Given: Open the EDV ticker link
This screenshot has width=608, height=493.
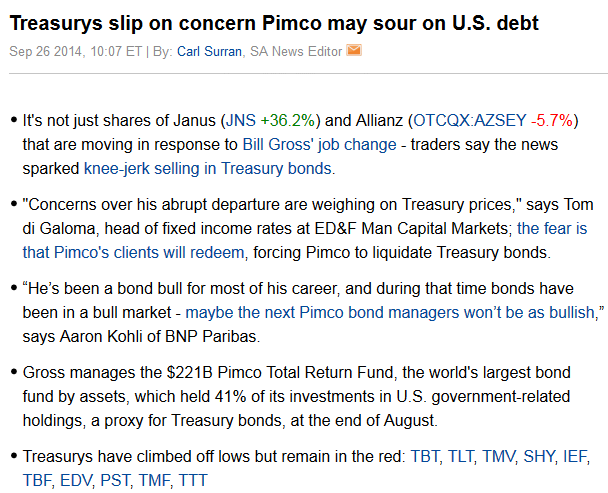Looking at the screenshot, I should (76, 481).
